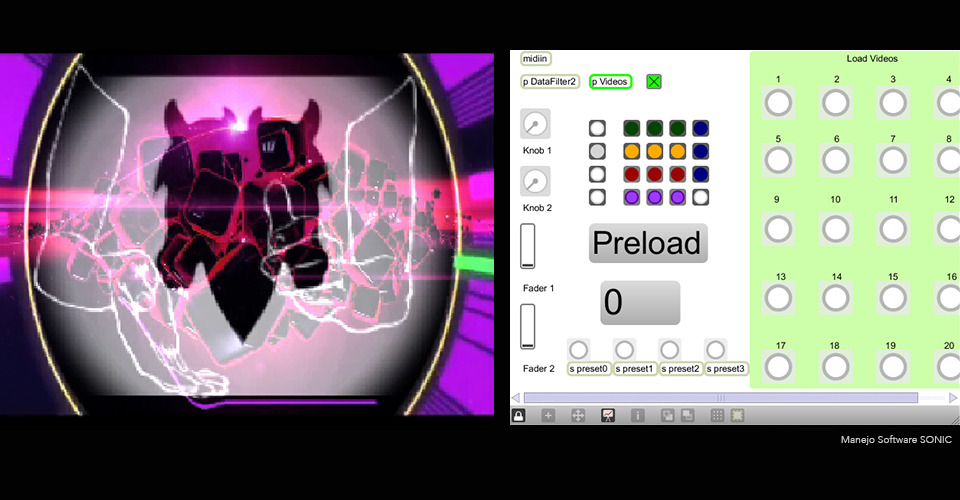Select the midiin object
Viewport: 960px width, 500px height.
(x=535, y=59)
